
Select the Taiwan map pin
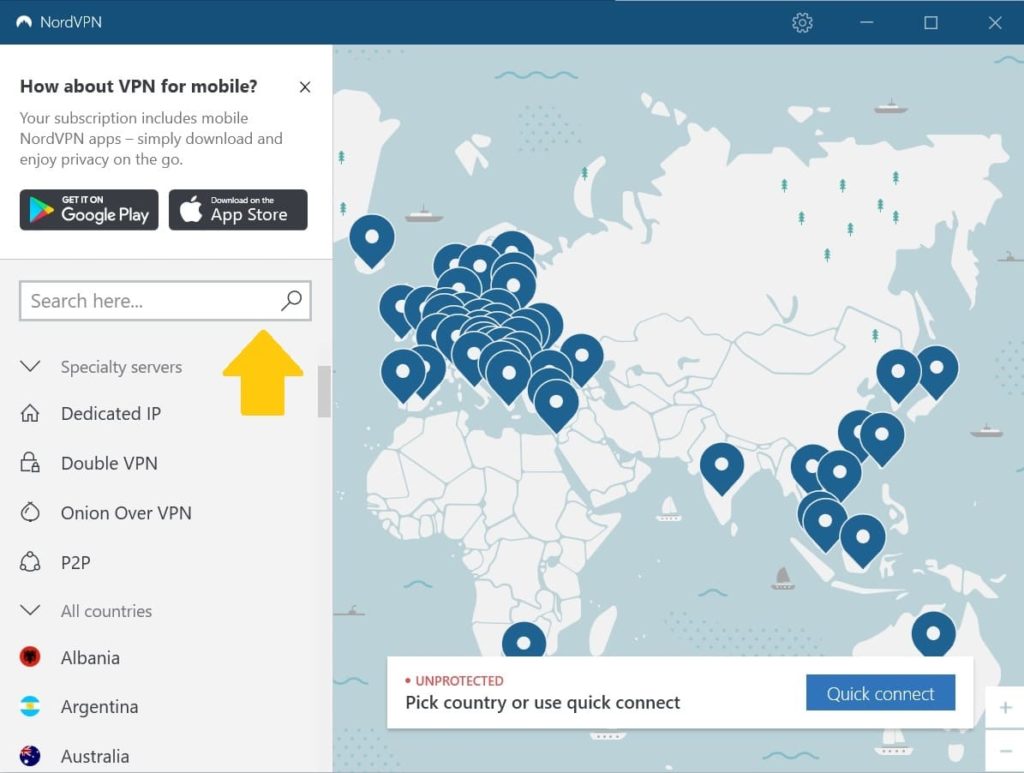click(882, 437)
